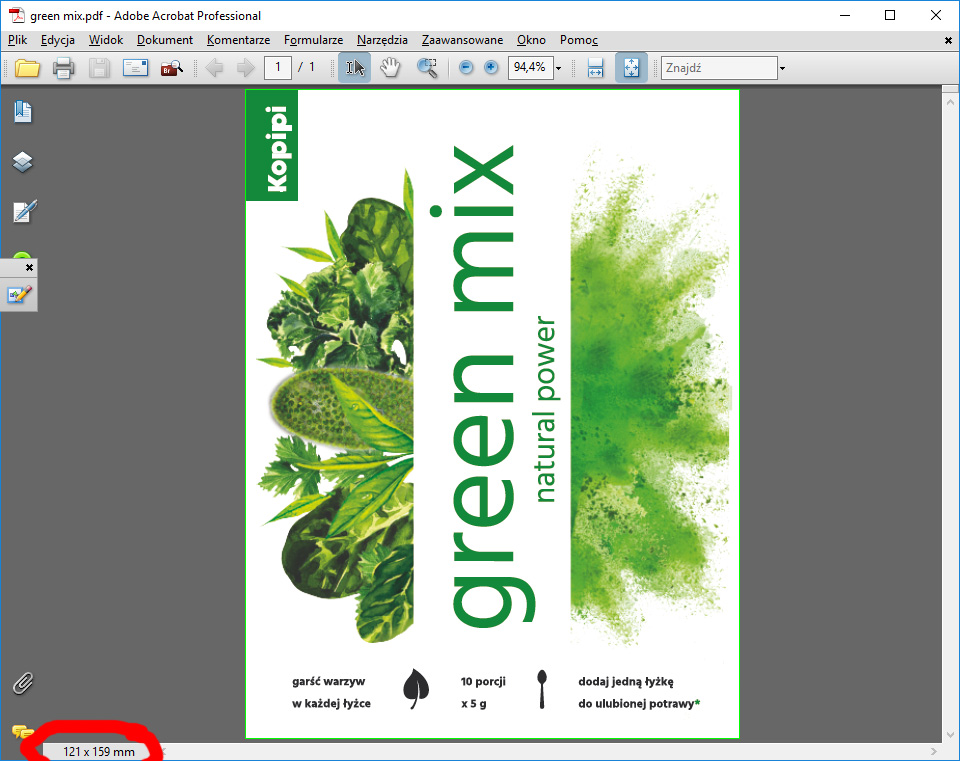Click into the Znajdź search field
This screenshot has width=960, height=761.
719,68
